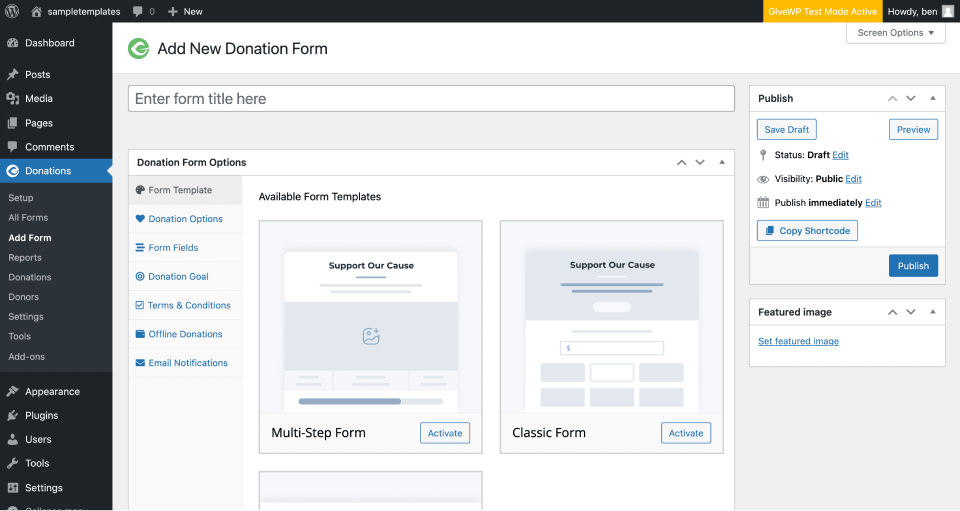Click the Preview button
960x511 pixels.
point(913,130)
